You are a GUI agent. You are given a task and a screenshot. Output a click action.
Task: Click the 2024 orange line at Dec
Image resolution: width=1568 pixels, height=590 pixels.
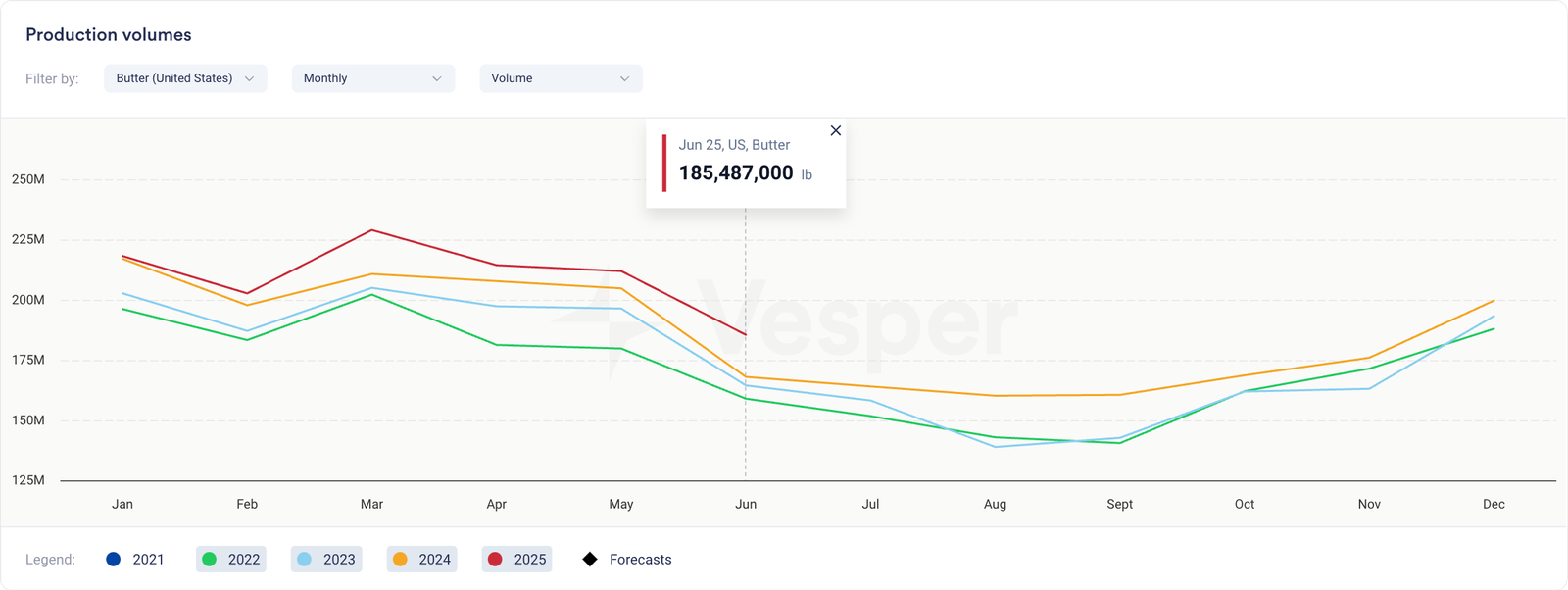point(1494,300)
